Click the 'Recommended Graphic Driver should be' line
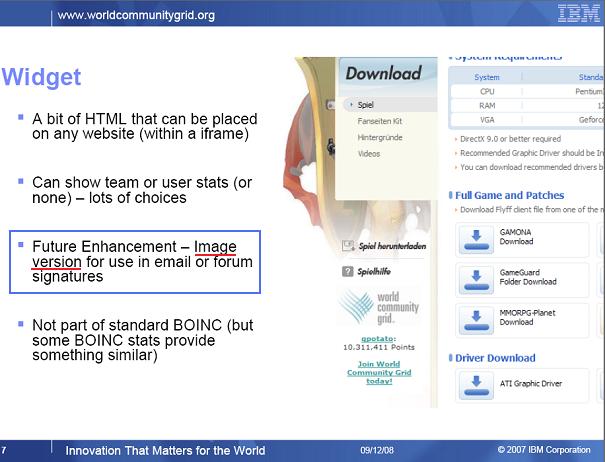Screen dimensions: 605x462 (531, 153)
